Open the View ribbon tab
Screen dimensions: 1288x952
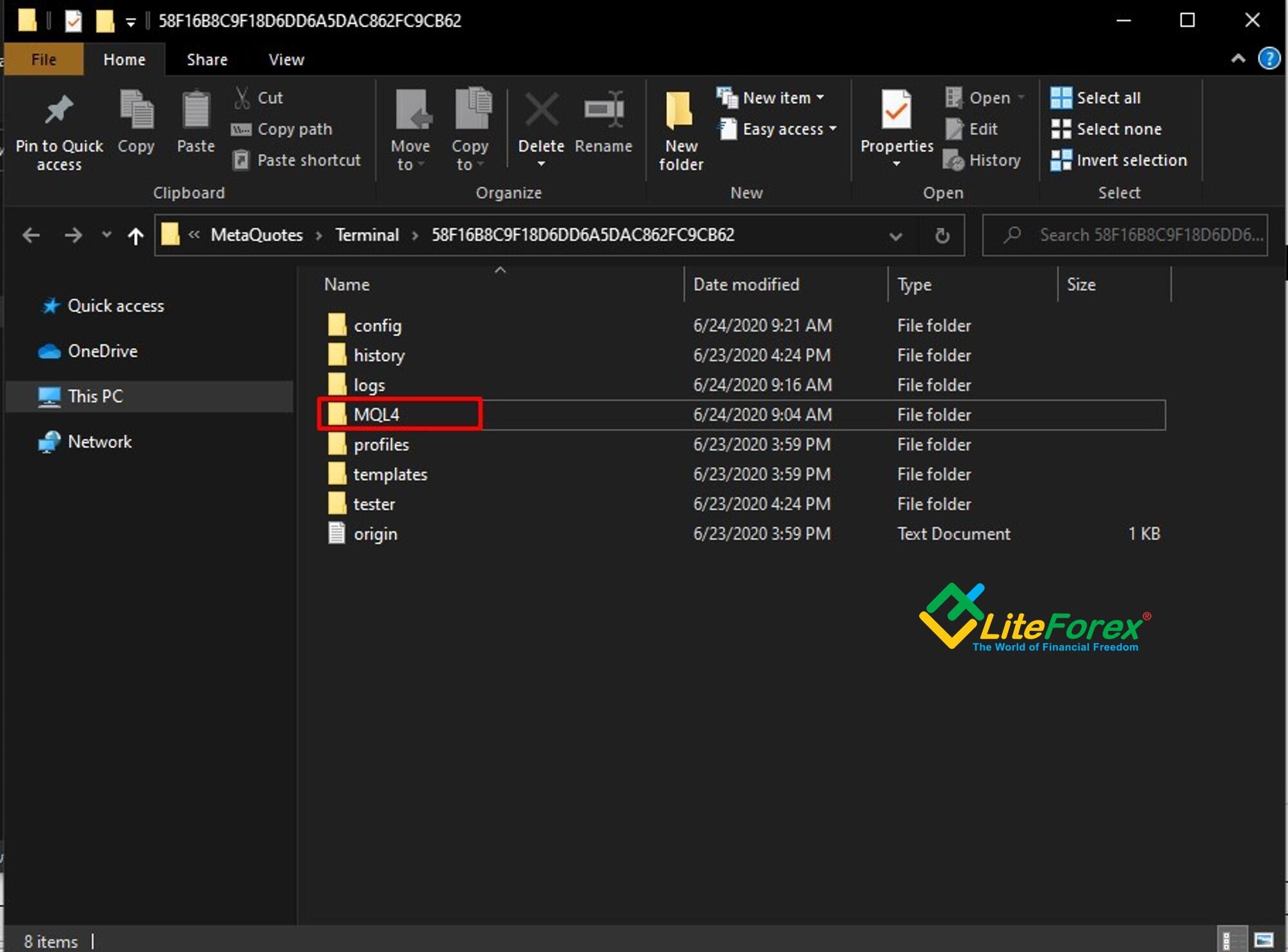click(286, 59)
